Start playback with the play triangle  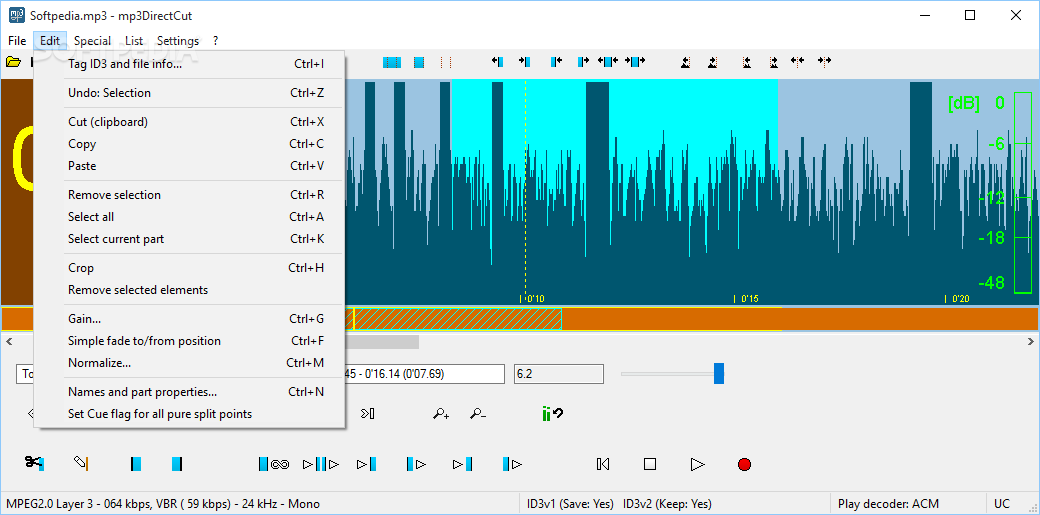coord(697,464)
